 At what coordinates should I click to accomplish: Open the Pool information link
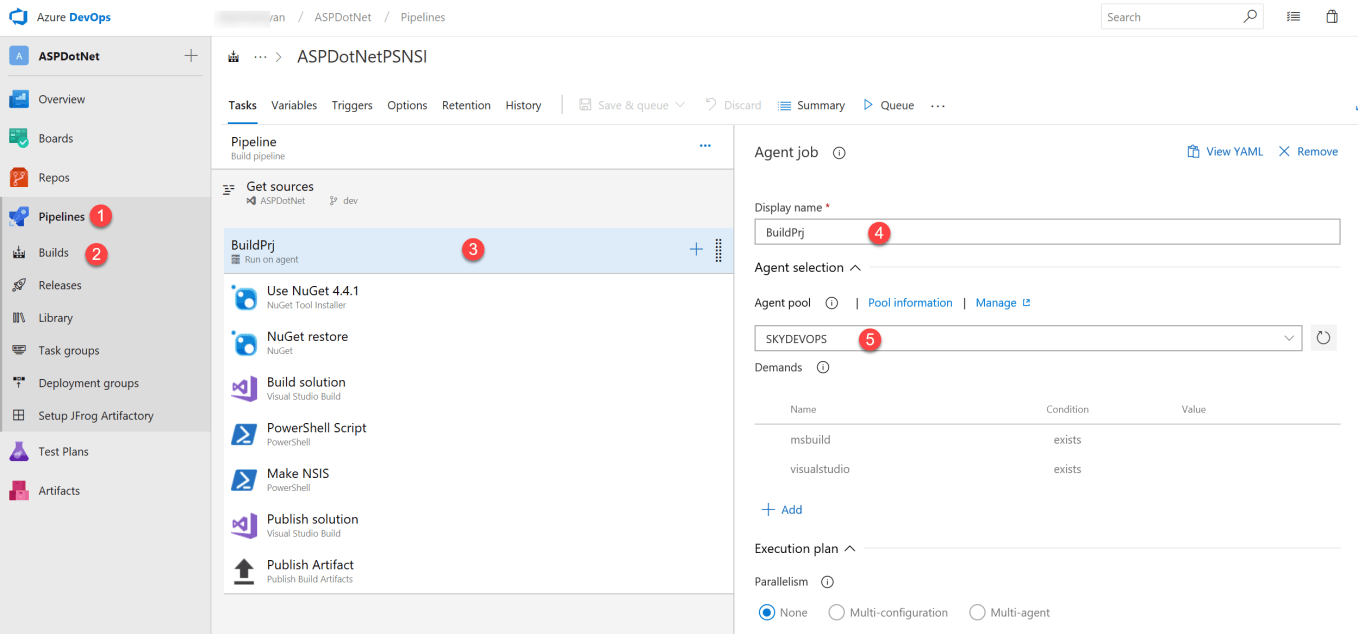[910, 303]
